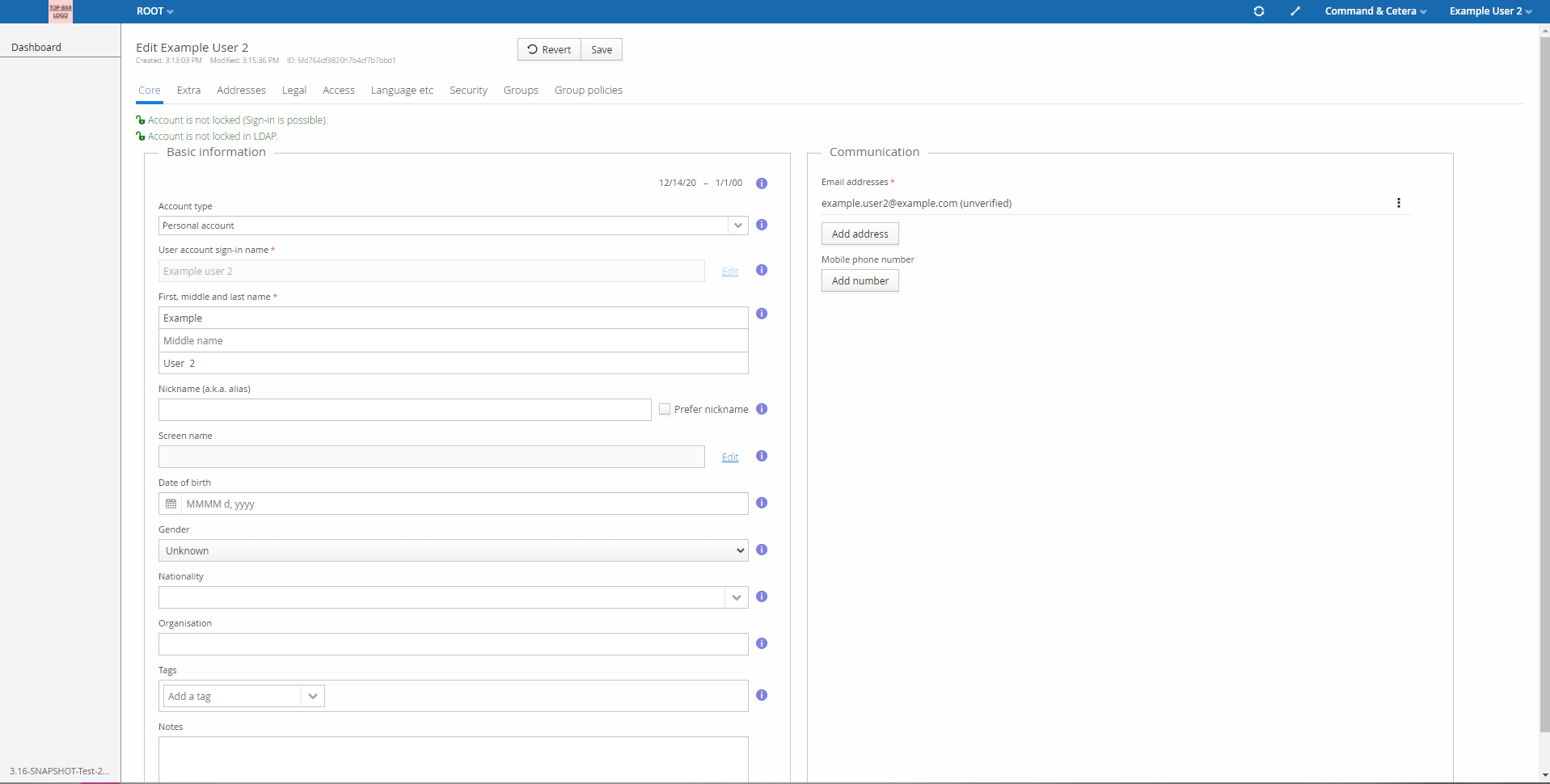The image size is (1550, 784).
Task: Click the Save button
Action: 601,49
